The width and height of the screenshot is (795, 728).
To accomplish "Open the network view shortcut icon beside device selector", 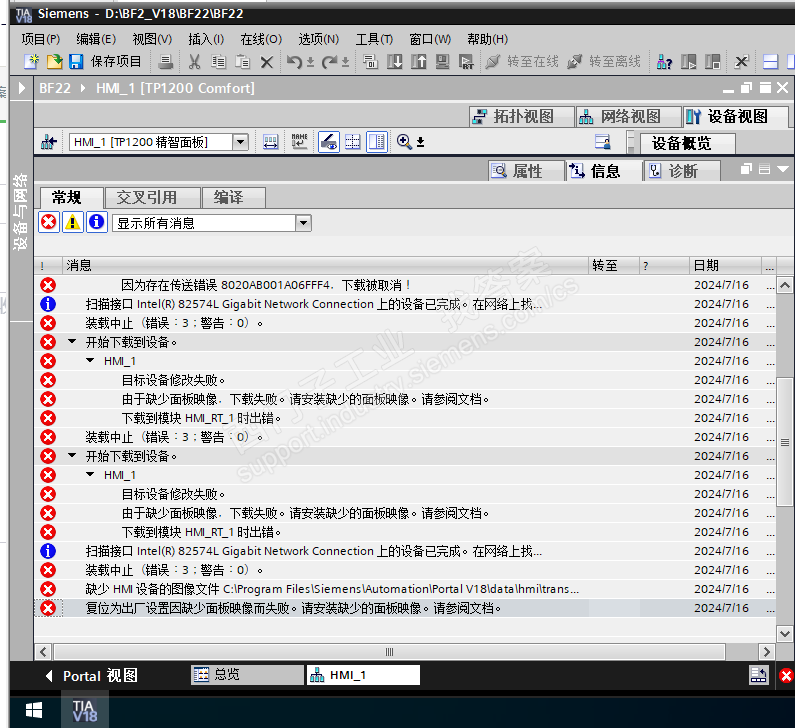I will 49,142.
